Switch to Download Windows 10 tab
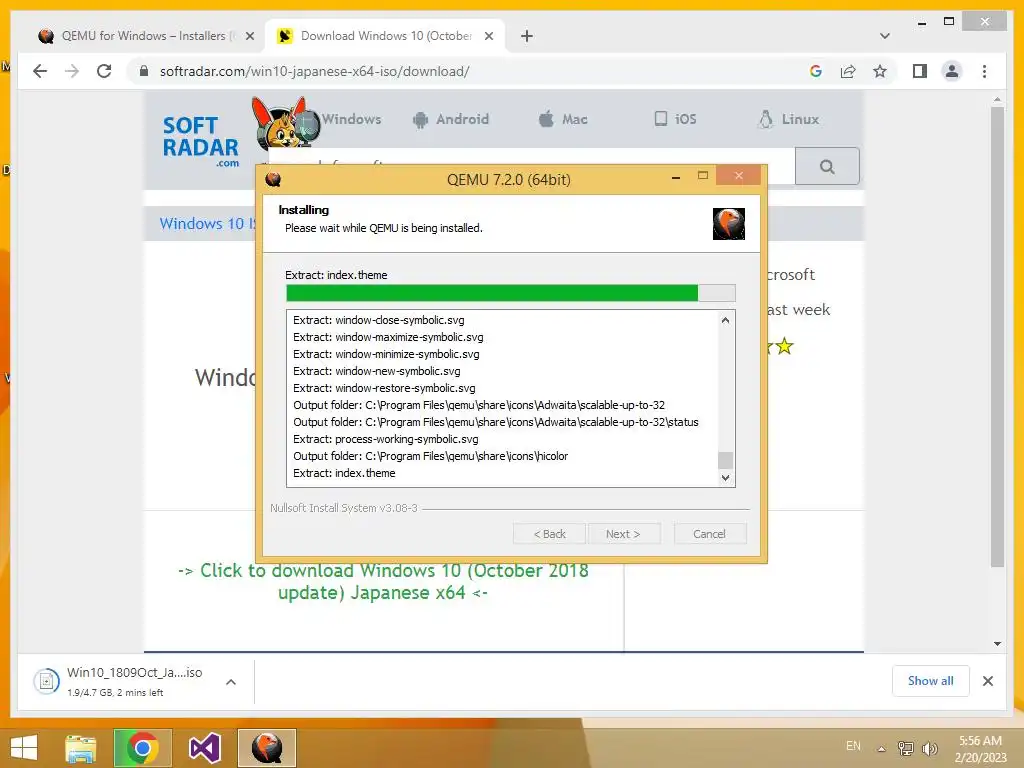The height and width of the screenshot is (768, 1024). click(x=385, y=36)
